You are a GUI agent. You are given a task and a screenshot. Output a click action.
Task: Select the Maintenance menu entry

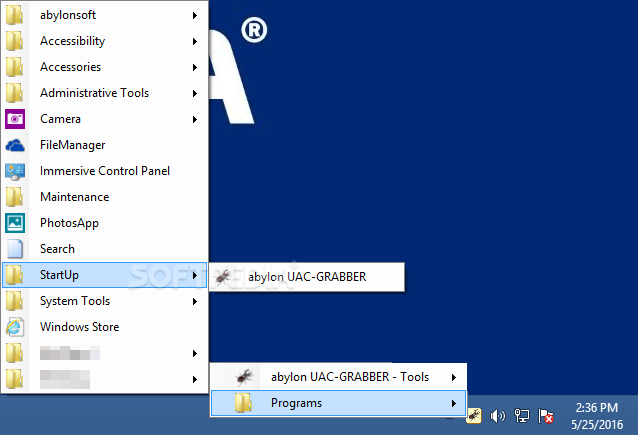[x=105, y=197]
